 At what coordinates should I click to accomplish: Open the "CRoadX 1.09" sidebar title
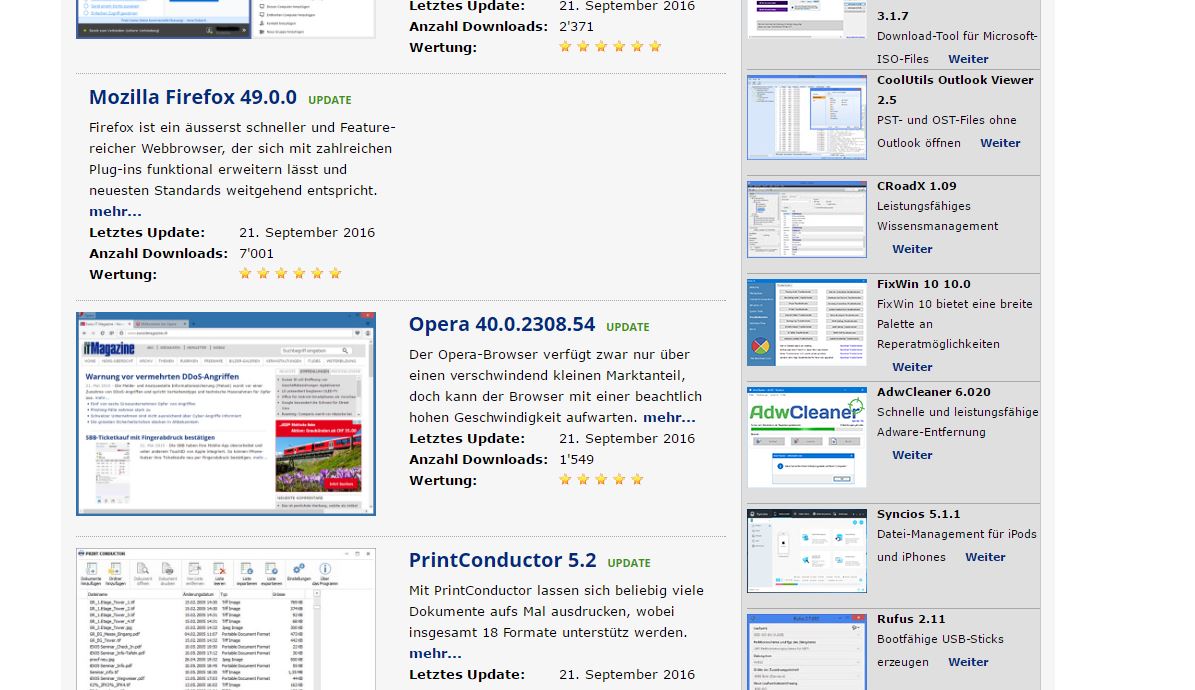click(x=916, y=186)
